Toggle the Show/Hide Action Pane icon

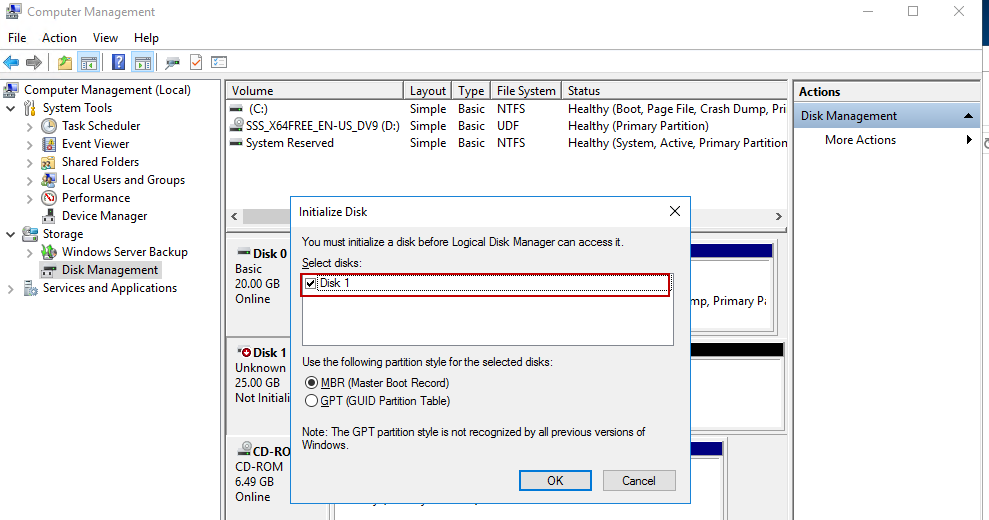(143, 62)
